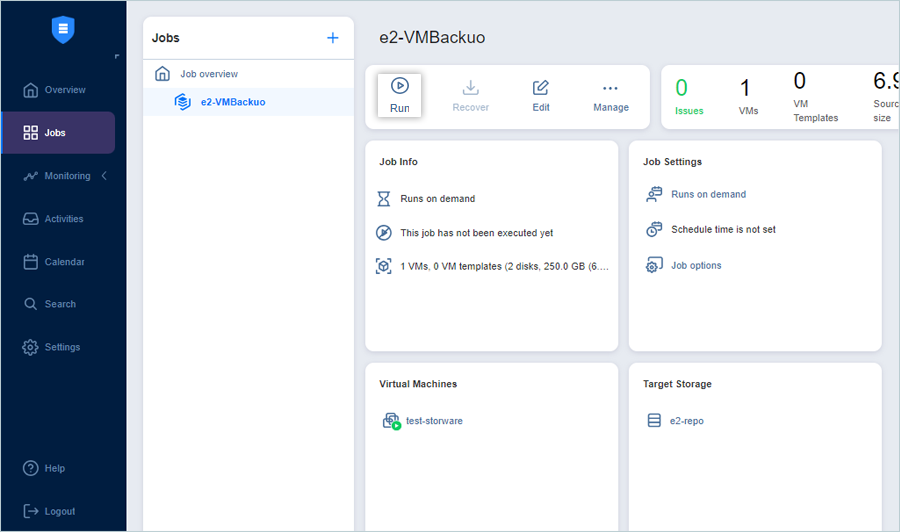Click the 0 Issues counter
Image resolution: width=900 pixels, height=532 pixels.
[x=689, y=96]
